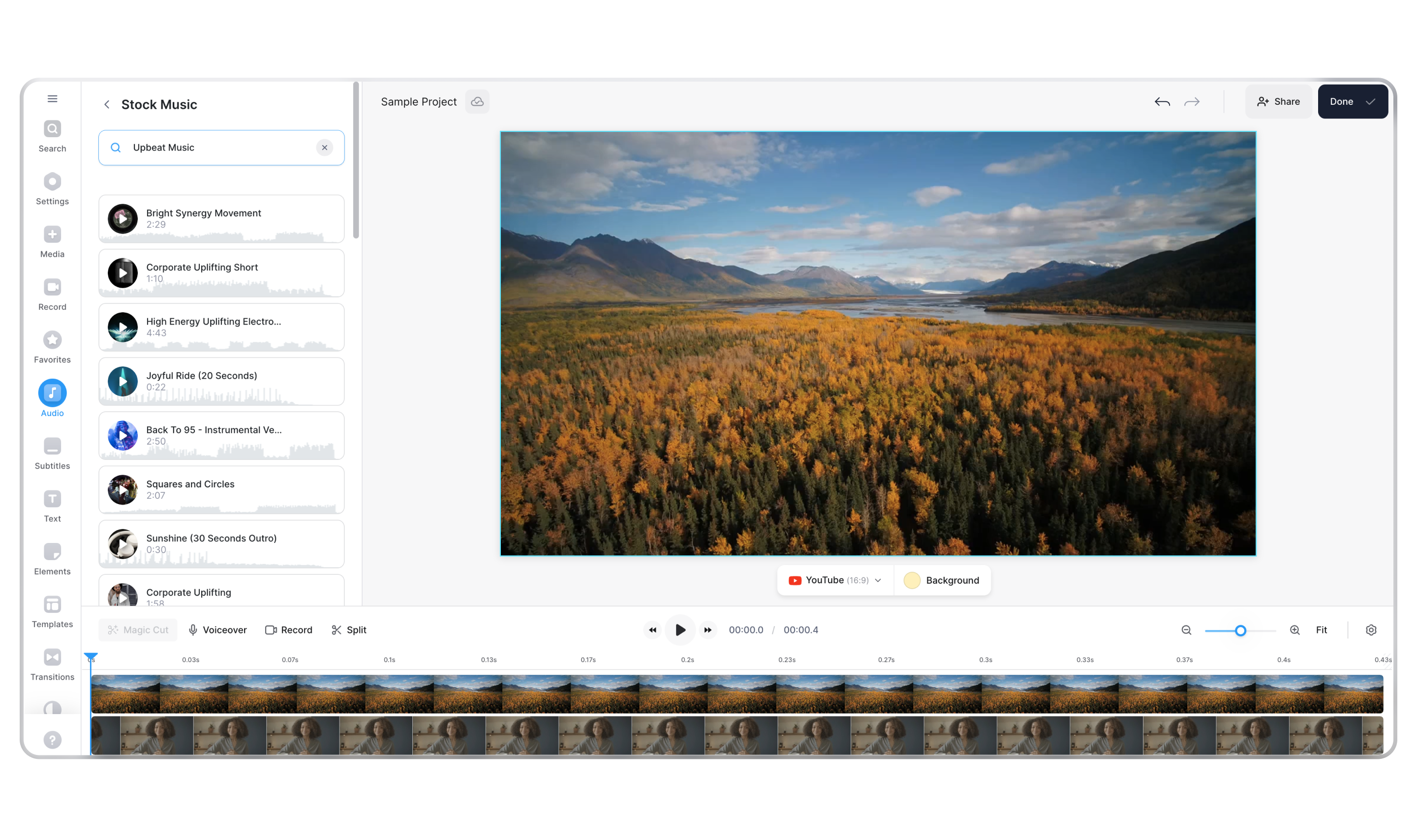Play Squares and Circles preview
This screenshot has height=840, width=1417.
pyautogui.click(x=123, y=490)
